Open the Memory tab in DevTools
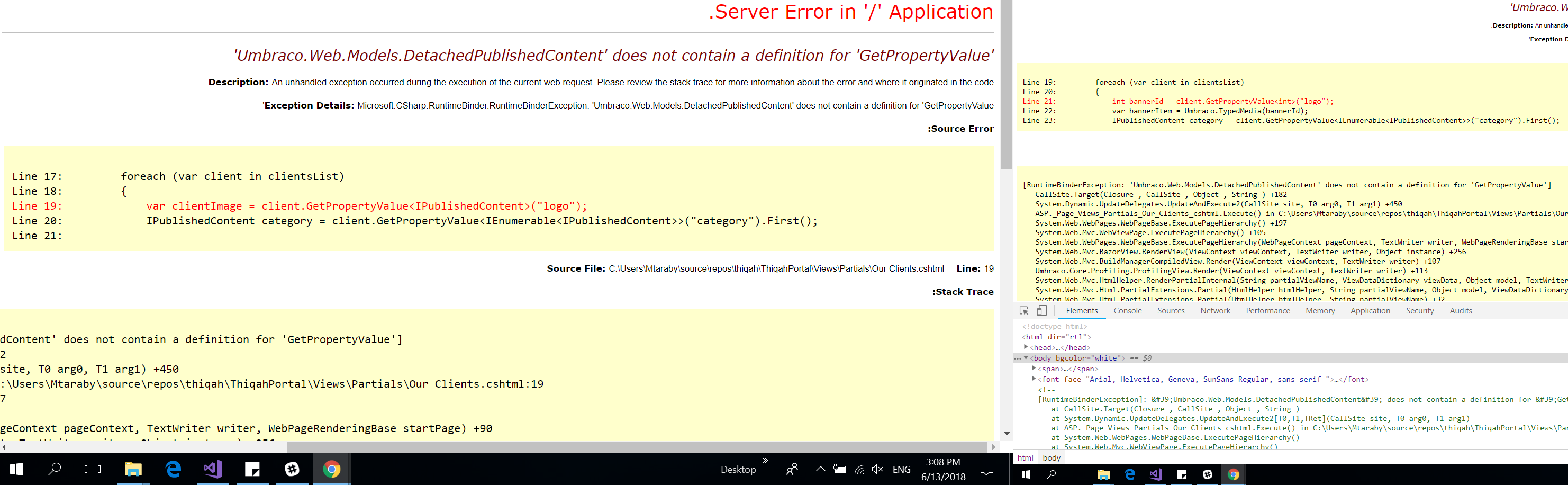The height and width of the screenshot is (485, 1568). click(x=1320, y=311)
